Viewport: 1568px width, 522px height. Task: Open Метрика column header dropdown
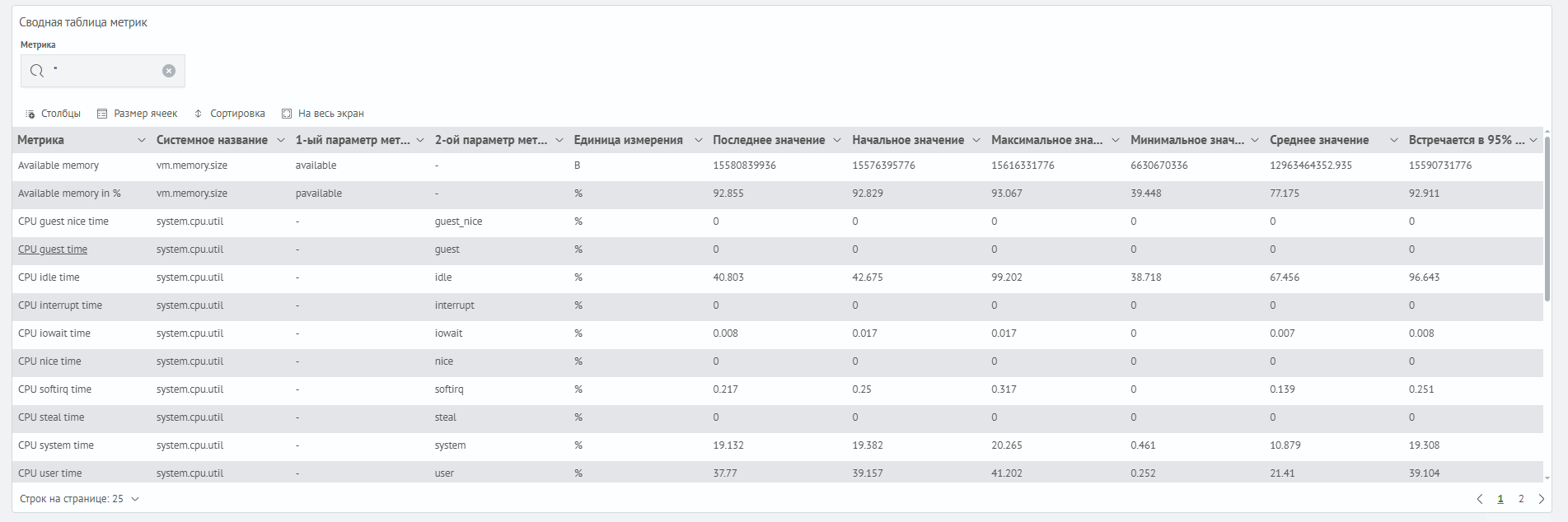point(142,141)
